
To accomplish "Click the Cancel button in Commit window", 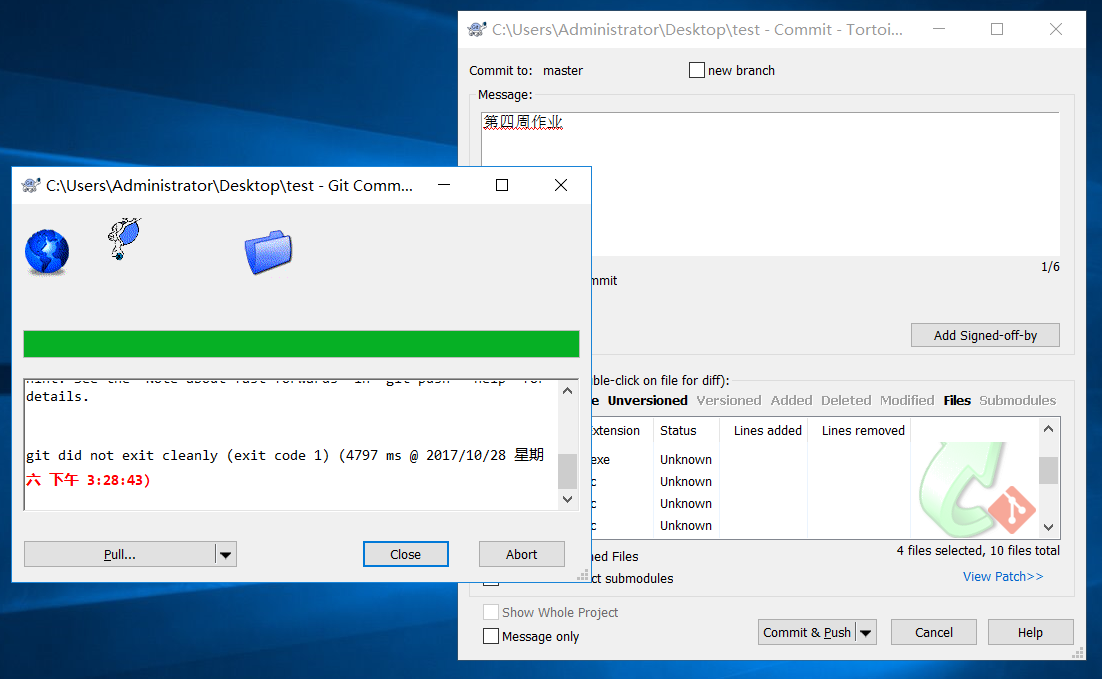I will pyautogui.click(x=934, y=633).
